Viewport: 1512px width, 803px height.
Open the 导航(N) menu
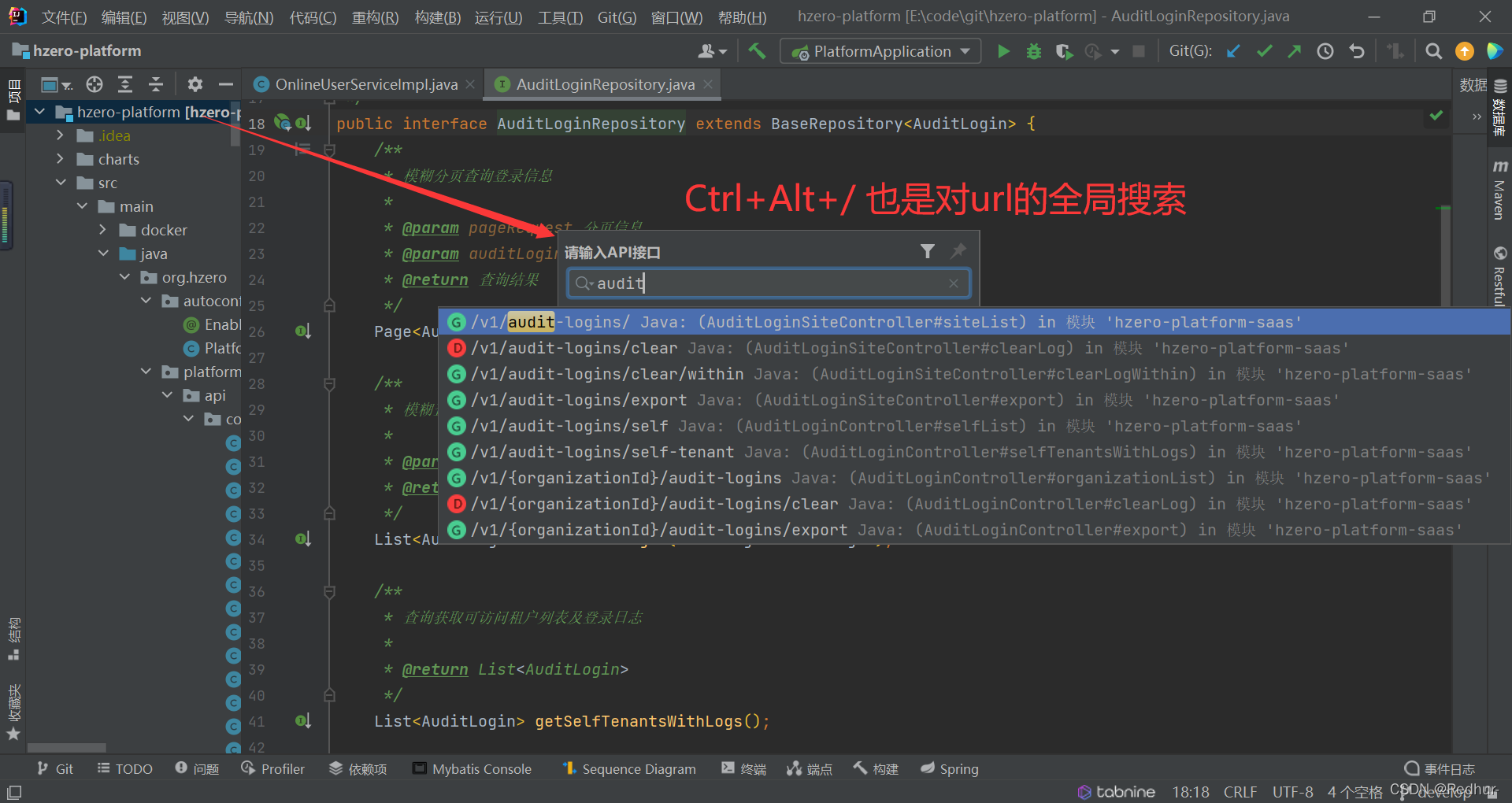249,17
